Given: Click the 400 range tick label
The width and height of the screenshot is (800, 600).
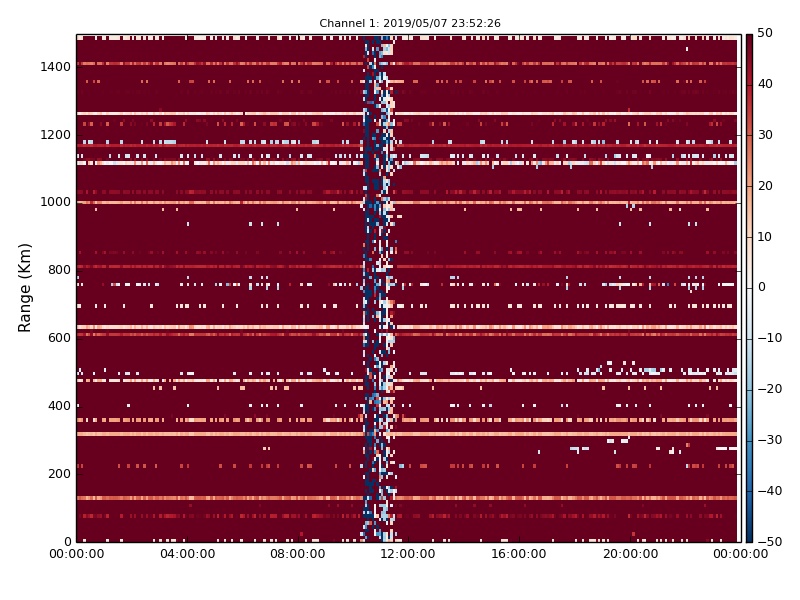Looking at the screenshot, I should coord(59,406).
